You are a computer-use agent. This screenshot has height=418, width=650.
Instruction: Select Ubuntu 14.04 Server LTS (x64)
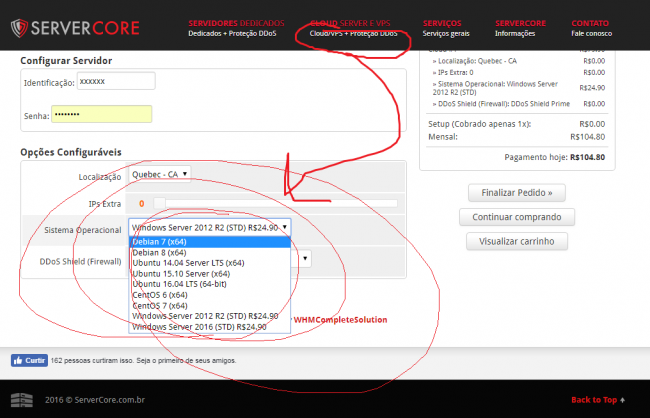tap(210, 263)
